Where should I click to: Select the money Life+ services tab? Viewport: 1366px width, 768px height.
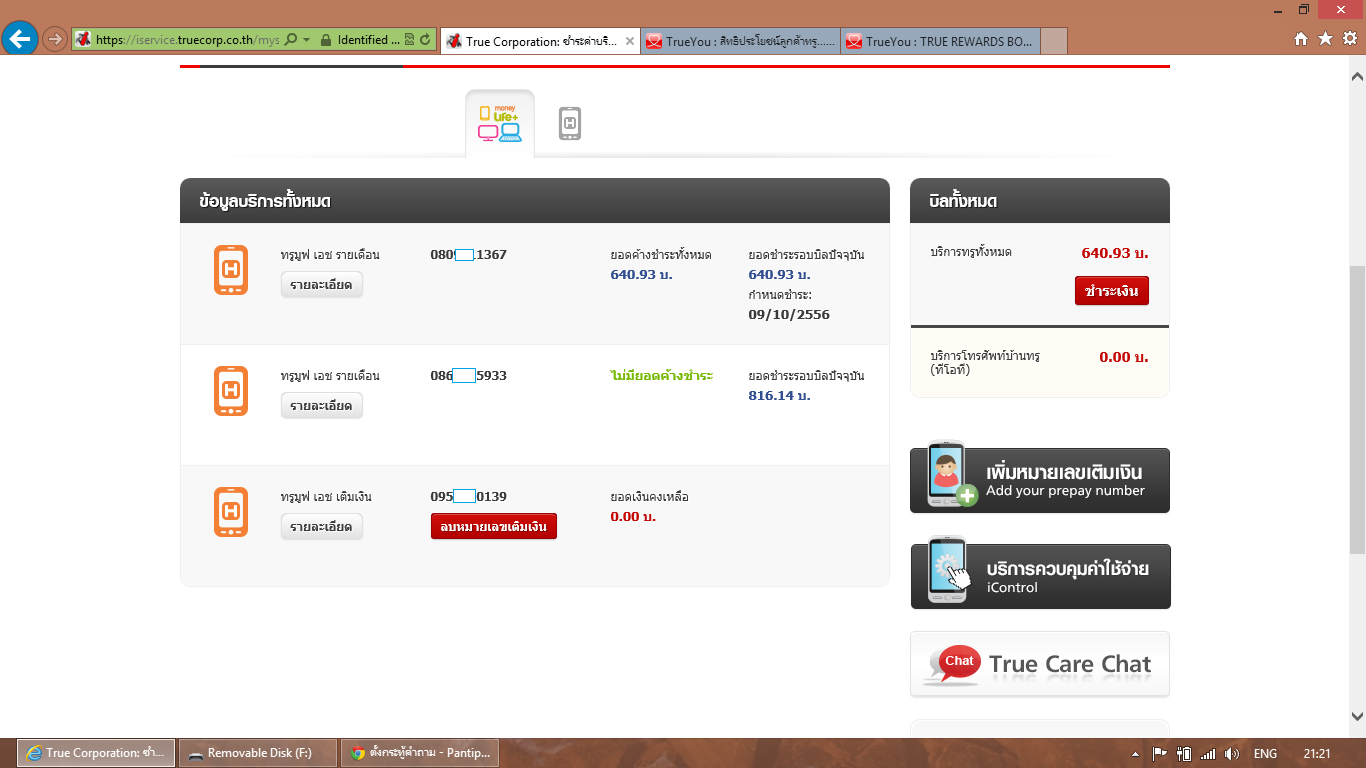(500, 123)
